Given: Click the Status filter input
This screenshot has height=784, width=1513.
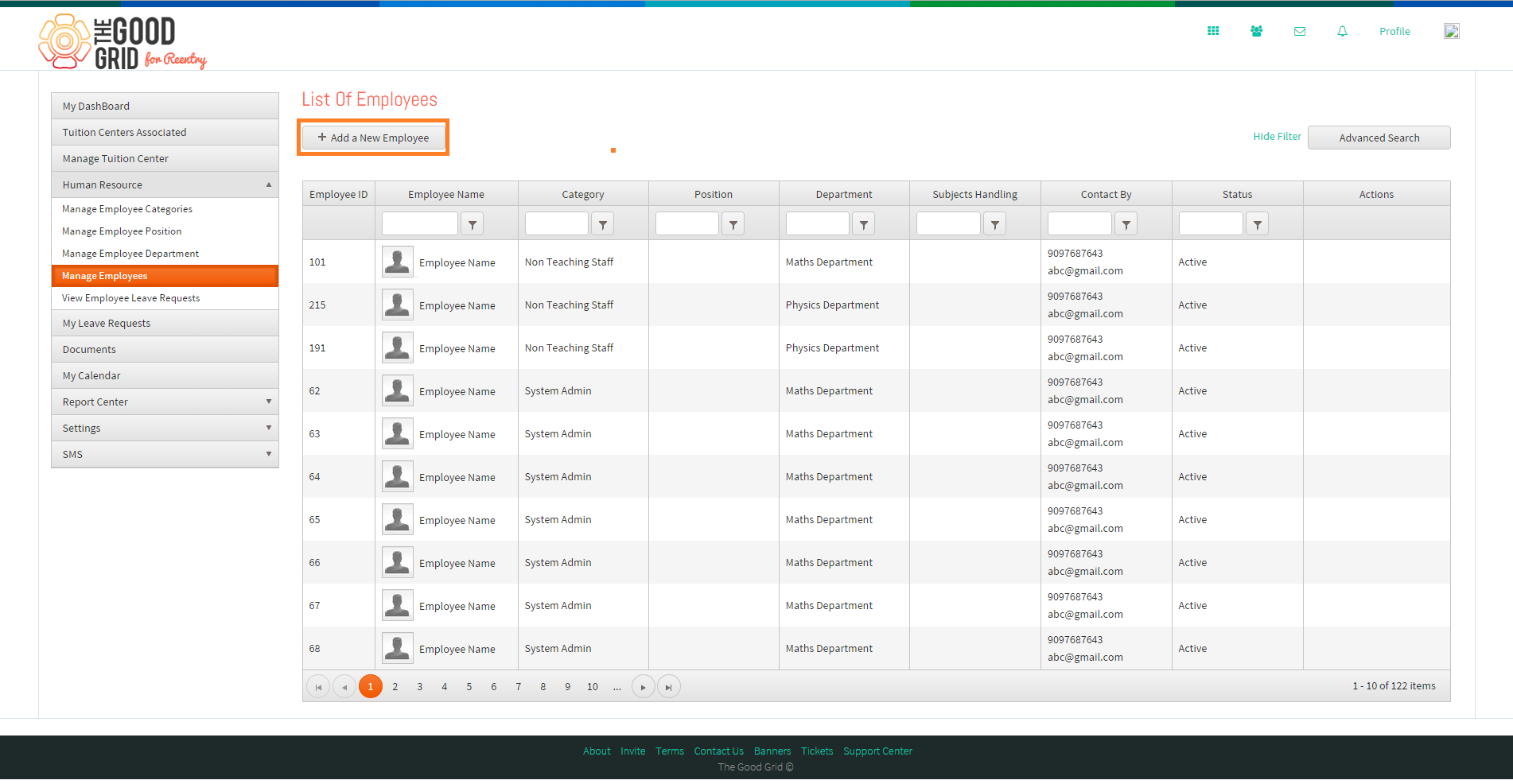Looking at the screenshot, I should click(1211, 224).
